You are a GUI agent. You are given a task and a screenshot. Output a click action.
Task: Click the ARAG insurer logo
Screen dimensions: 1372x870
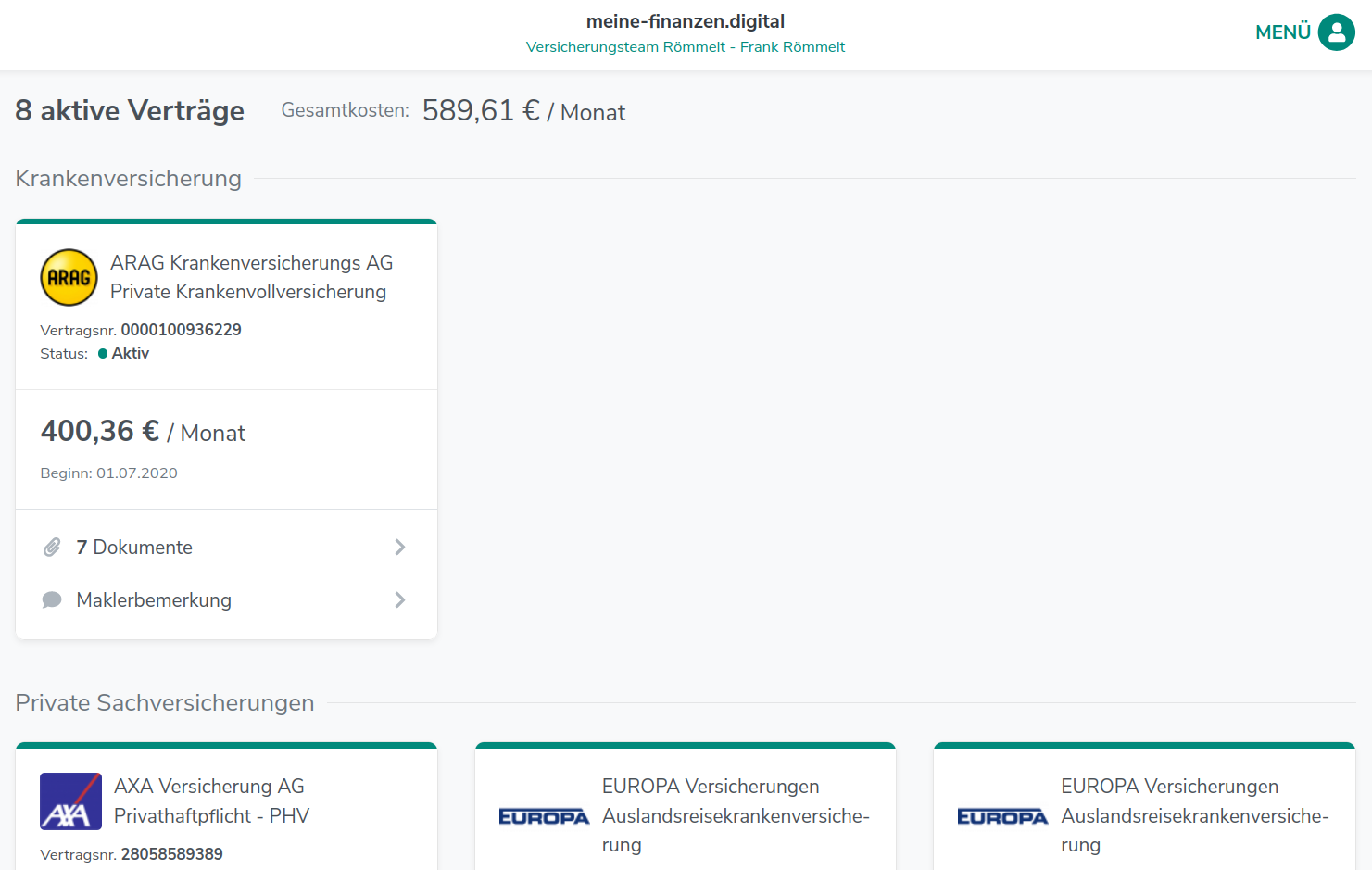69,277
